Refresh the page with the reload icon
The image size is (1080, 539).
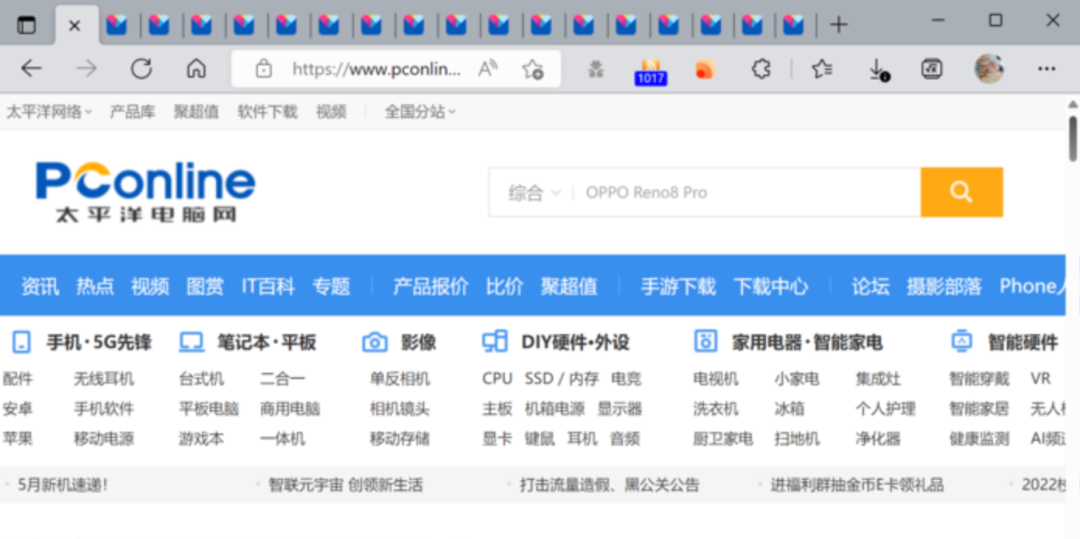pos(141,68)
